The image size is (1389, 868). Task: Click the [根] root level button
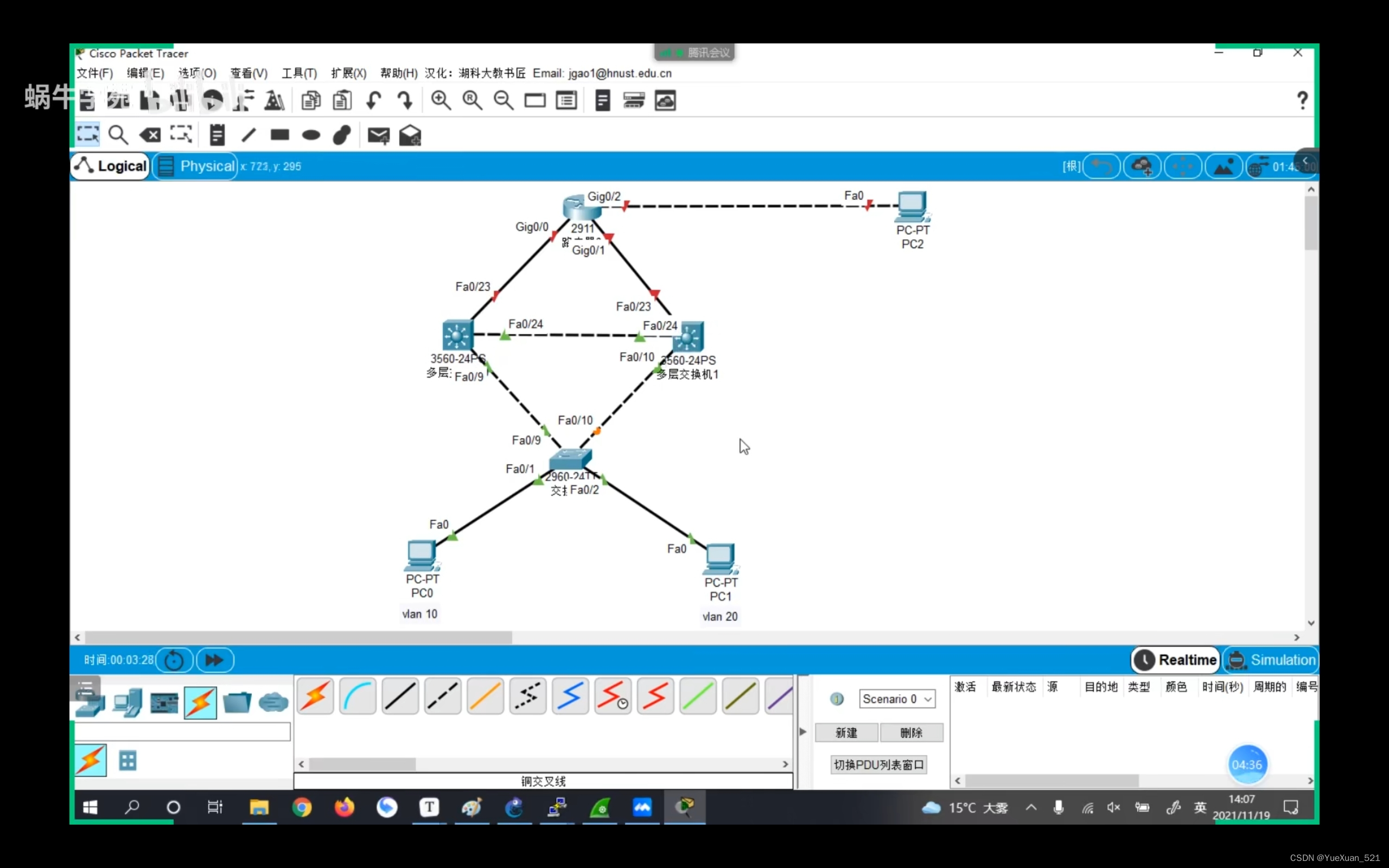(1071, 167)
